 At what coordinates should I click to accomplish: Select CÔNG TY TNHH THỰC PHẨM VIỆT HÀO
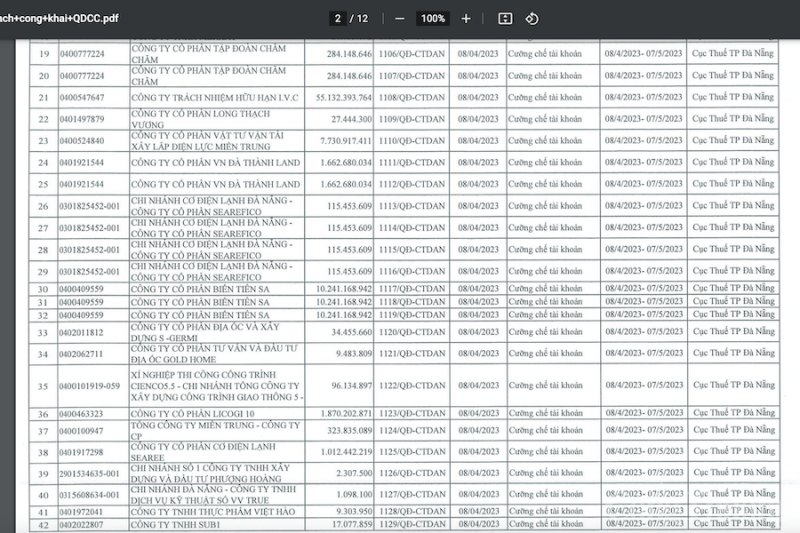point(213,512)
